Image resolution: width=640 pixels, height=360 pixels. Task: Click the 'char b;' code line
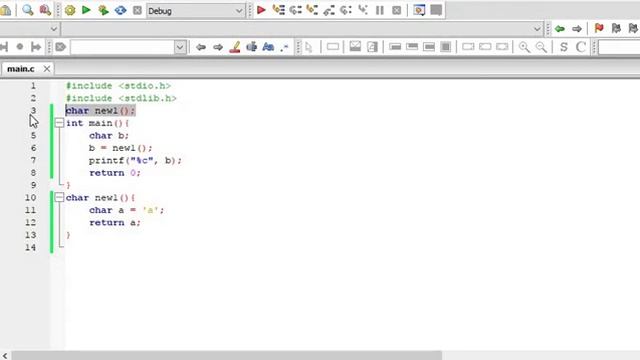[109, 136]
